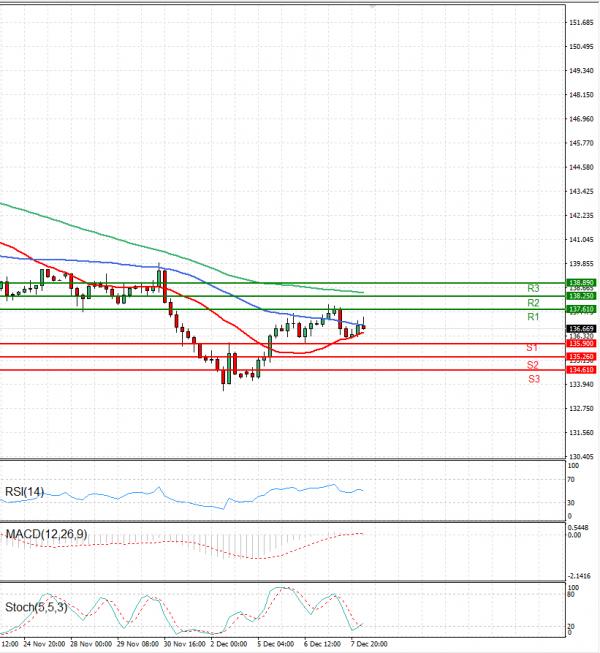
Task: Click the 139.855 price axis value
Action: coord(581,264)
